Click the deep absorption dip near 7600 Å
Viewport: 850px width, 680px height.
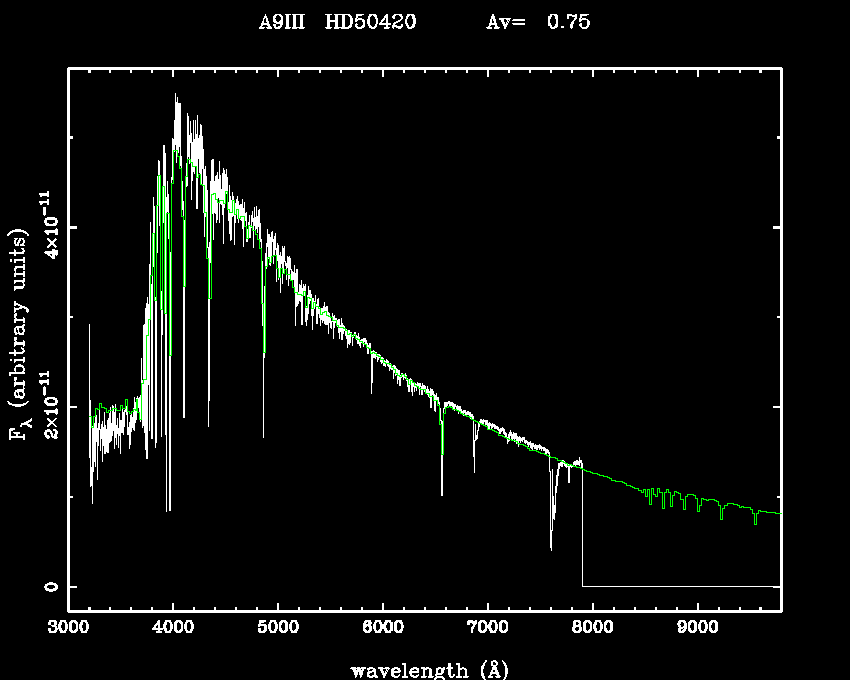(x=551, y=545)
